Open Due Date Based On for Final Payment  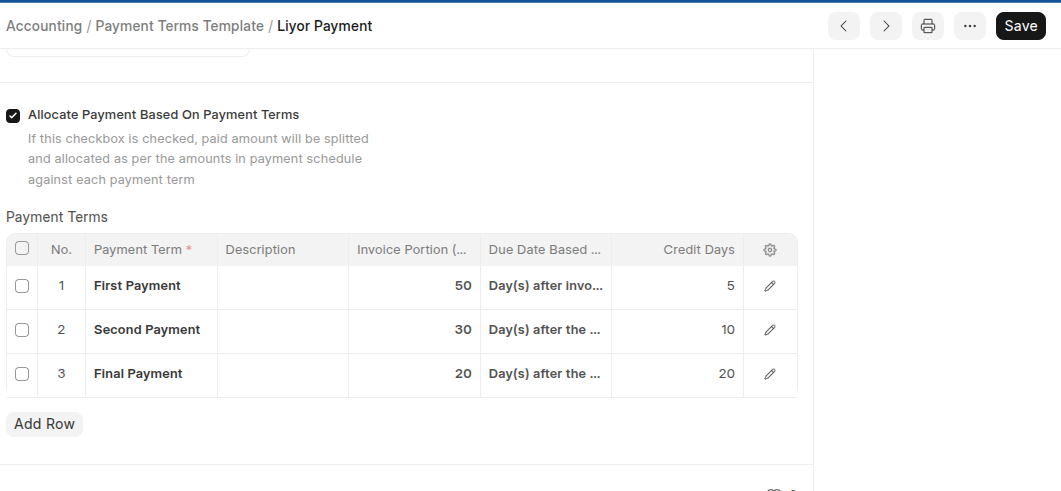coord(545,374)
